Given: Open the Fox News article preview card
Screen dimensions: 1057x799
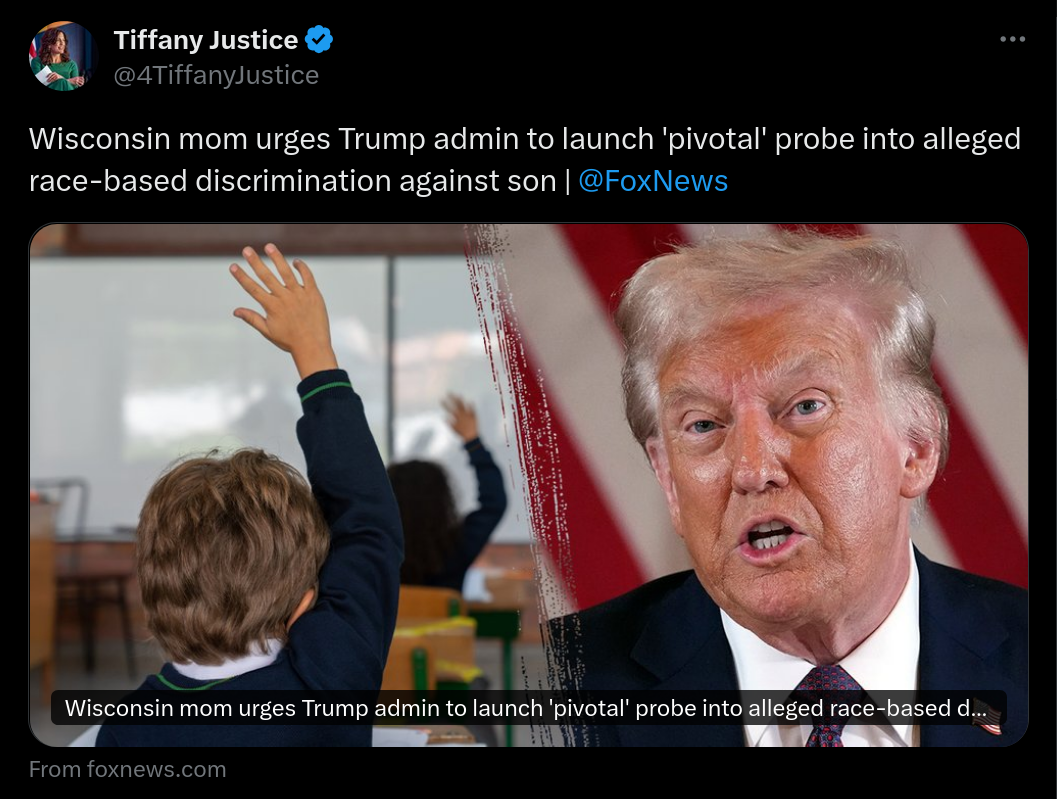Looking at the screenshot, I should tap(528, 485).
